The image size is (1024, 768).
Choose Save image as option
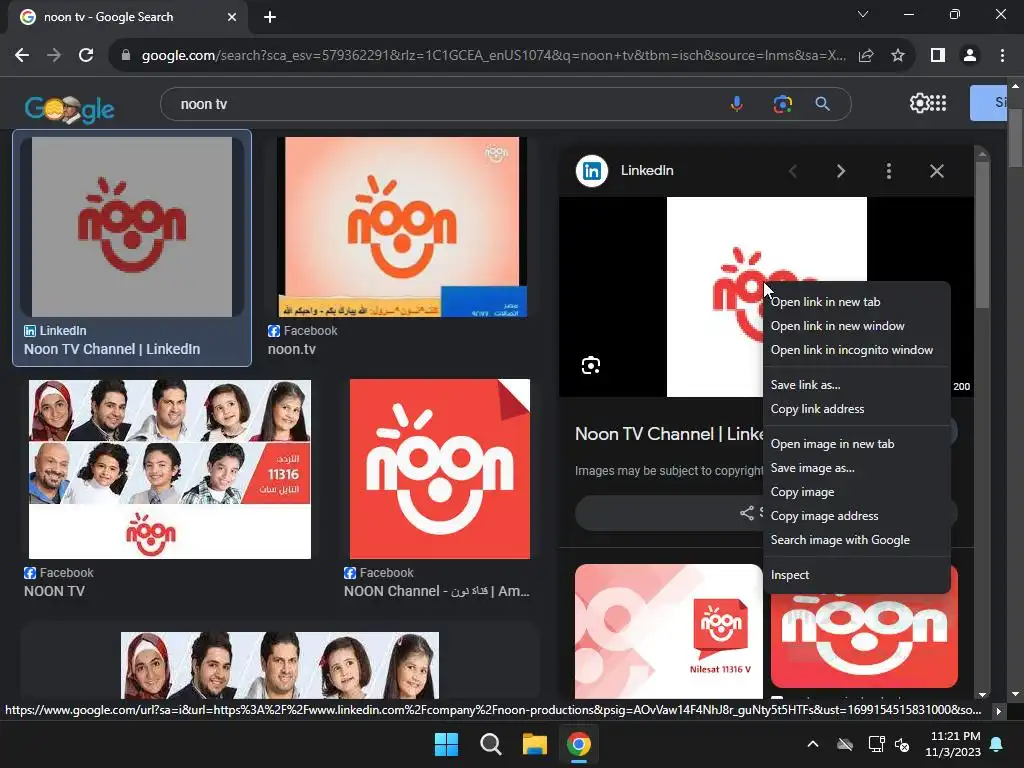(x=812, y=468)
